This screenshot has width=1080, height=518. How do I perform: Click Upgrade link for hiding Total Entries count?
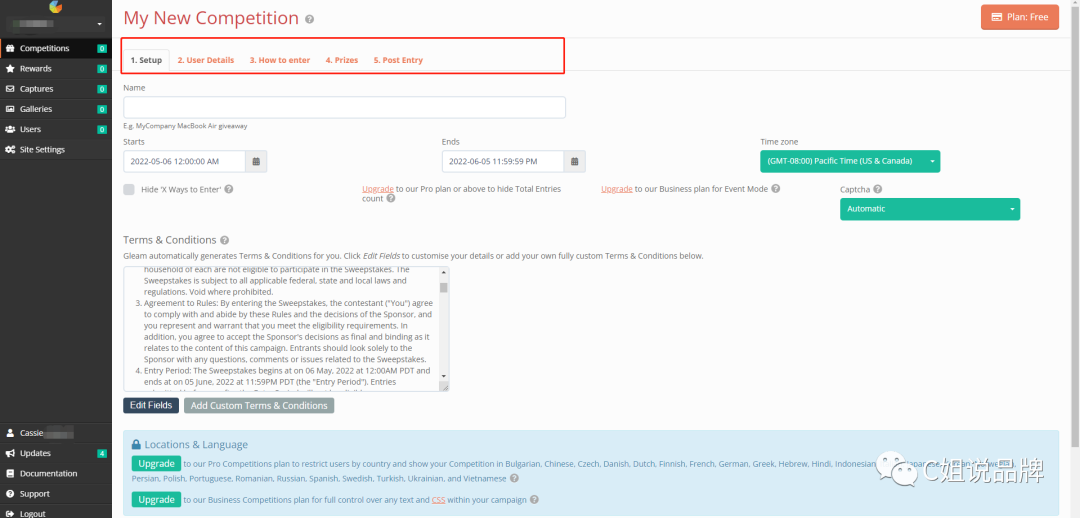378,189
